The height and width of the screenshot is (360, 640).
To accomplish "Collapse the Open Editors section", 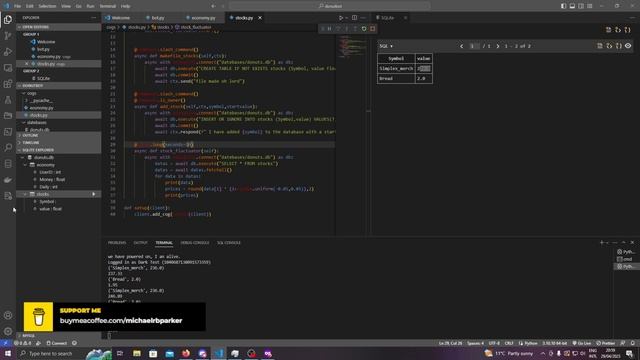I will (x=58, y=27).
